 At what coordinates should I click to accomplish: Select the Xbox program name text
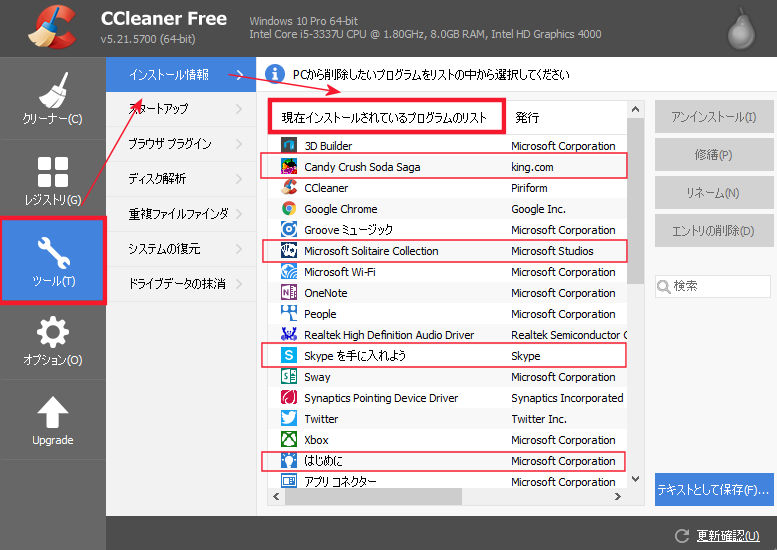click(x=316, y=440)
